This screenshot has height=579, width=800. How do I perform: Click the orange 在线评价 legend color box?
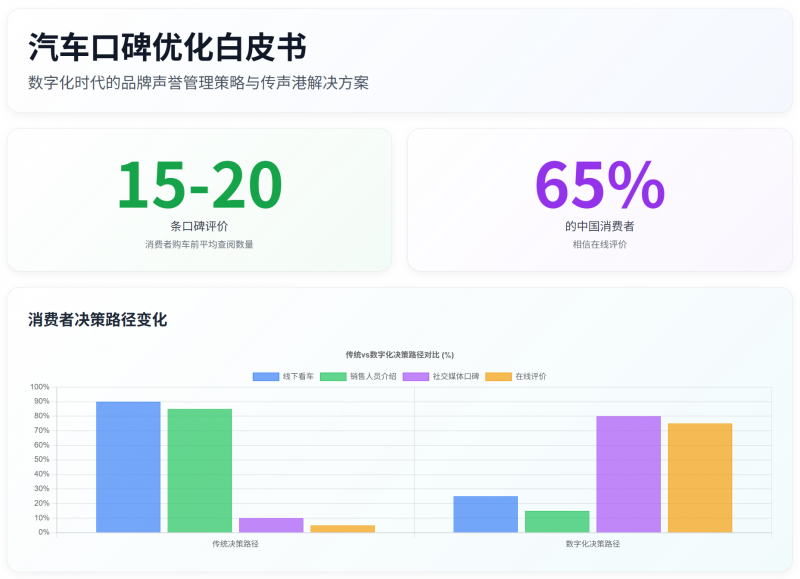coord(499,377)
